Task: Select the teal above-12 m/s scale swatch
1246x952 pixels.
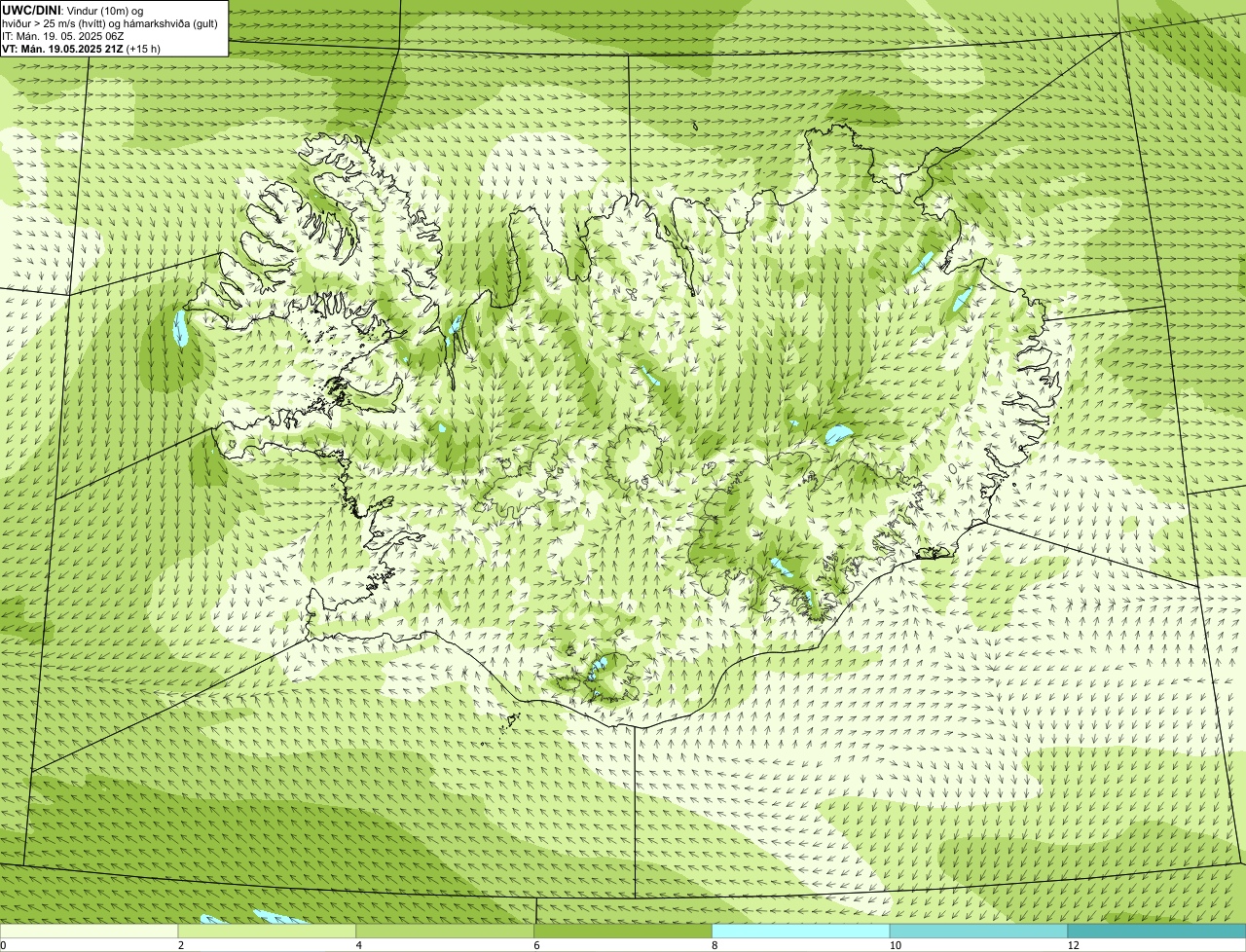Action: [1156, 932]
